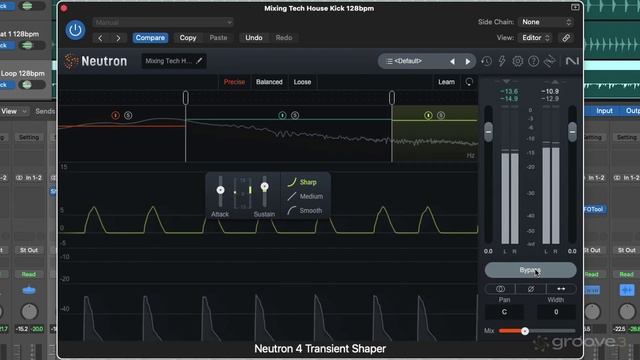Edit the preset name with pencil icon

click(x=199, y=61)
